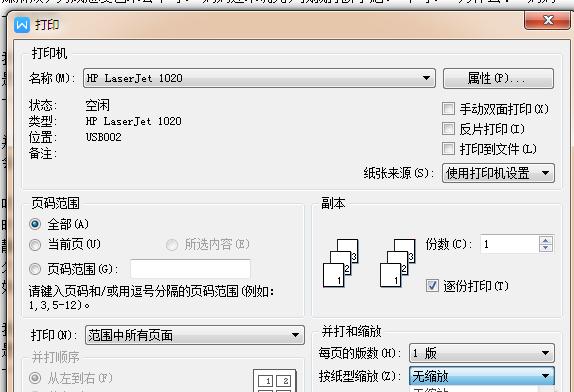Image resolution: width=574 pixels, height=392 pixels.
Task: Click the right collated pages illustration
Action: pos(398,263)
